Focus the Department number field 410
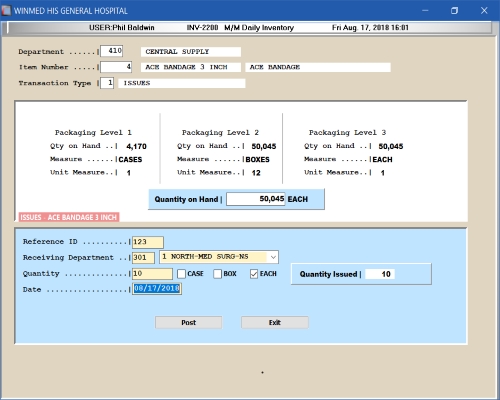Image resolution: width=500 pixels, height=400 pixels. [112, 51]
